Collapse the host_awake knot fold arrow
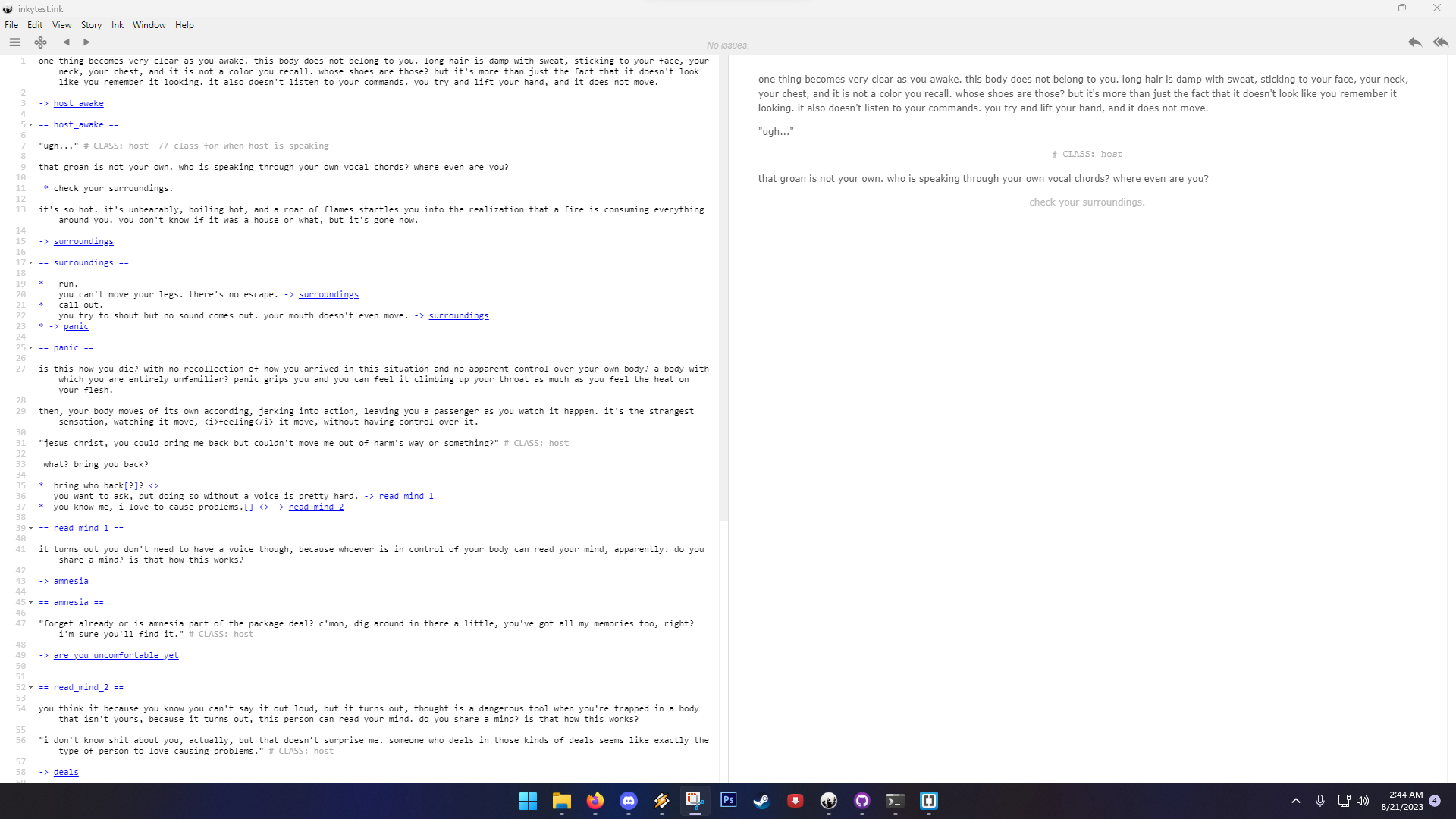Viewport: 1456px width, 819px height. coord(30,125)
